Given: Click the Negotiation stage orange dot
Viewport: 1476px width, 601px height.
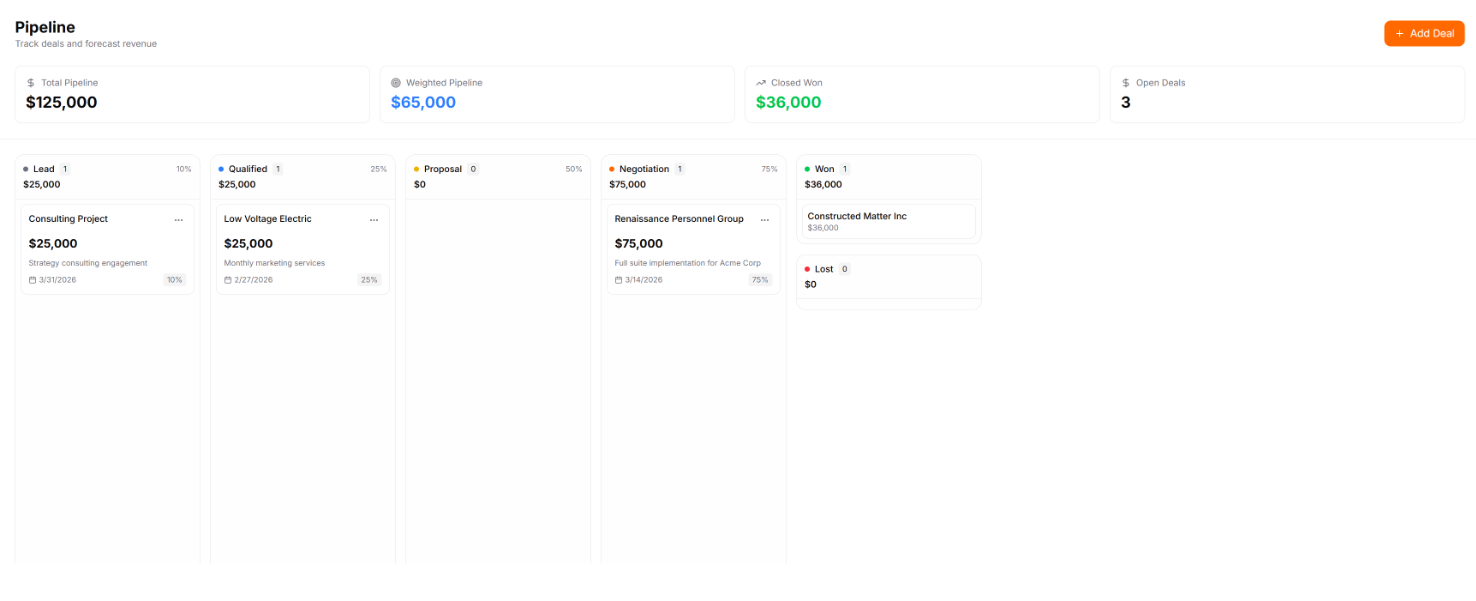Looking at the screenshot, I should point(612,169).
